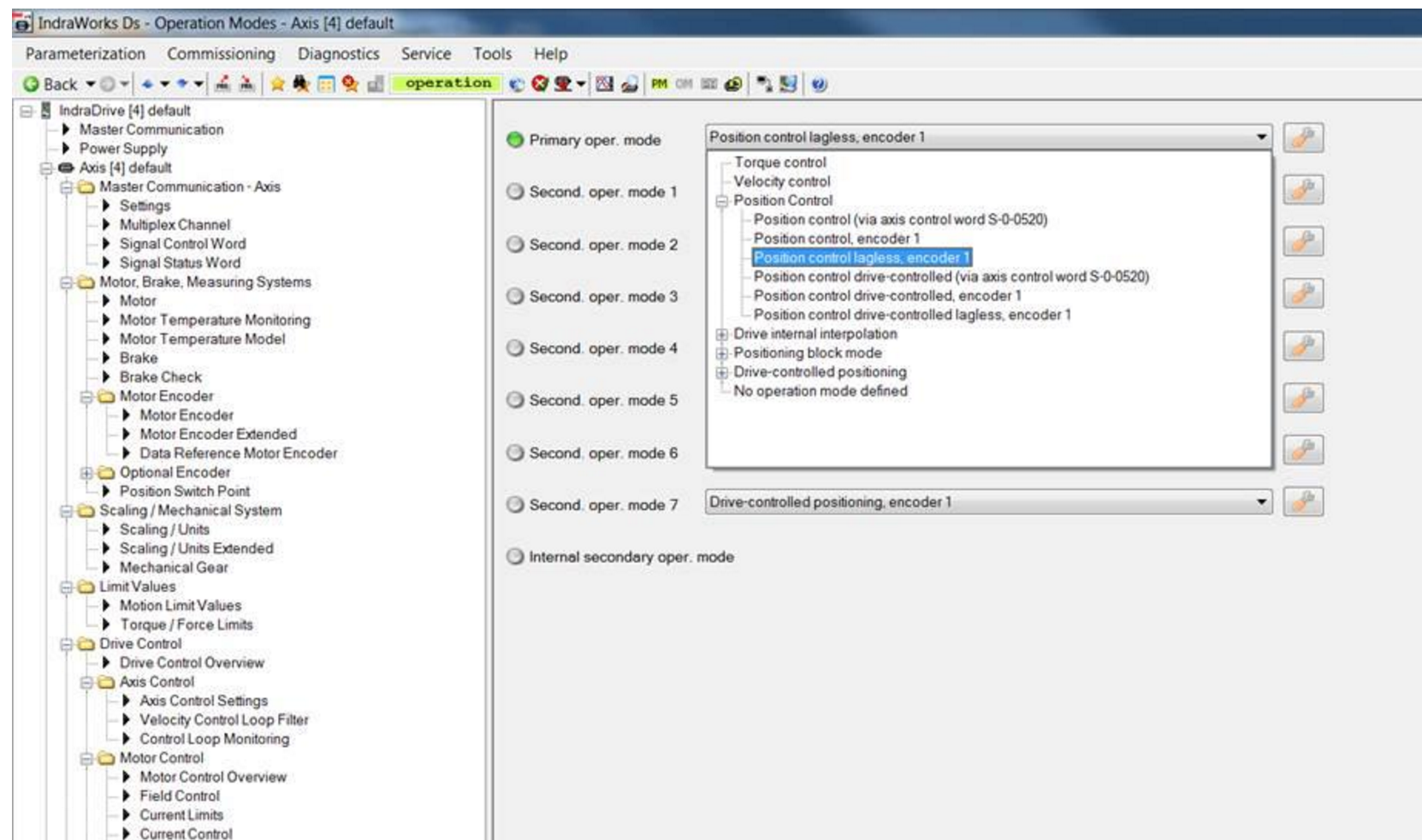This screenshot has height=840, width=1422.
Task: Click the calendar-like table icon after binoculars
Action: [x=326, y=84]
